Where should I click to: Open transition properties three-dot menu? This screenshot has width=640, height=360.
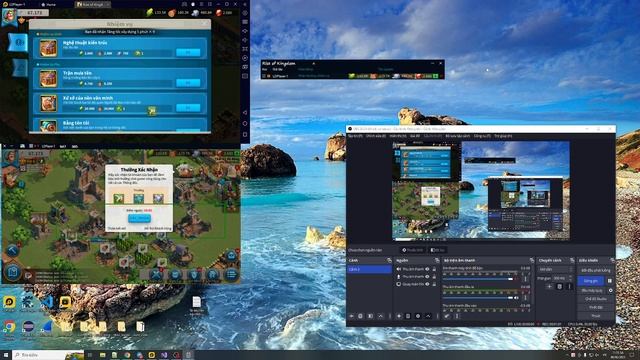[569, 287]
